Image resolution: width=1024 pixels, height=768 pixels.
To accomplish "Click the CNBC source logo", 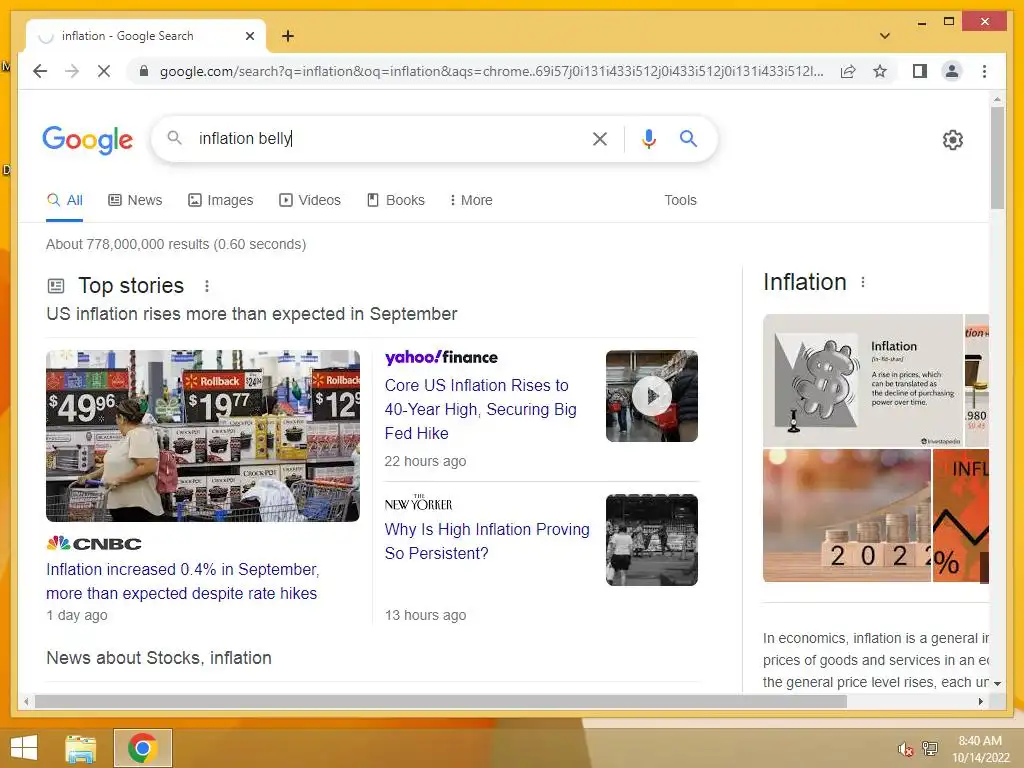I will click(94, 543).
